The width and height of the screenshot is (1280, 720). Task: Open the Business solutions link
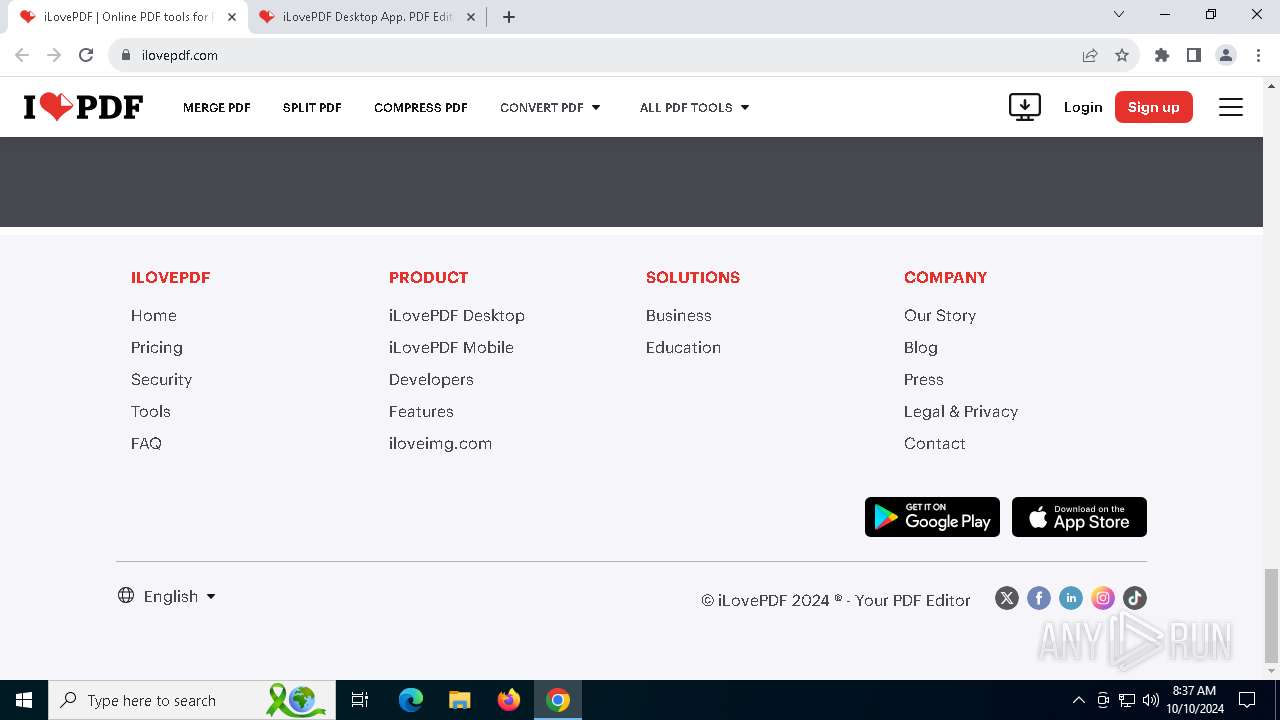coord(679,315)
